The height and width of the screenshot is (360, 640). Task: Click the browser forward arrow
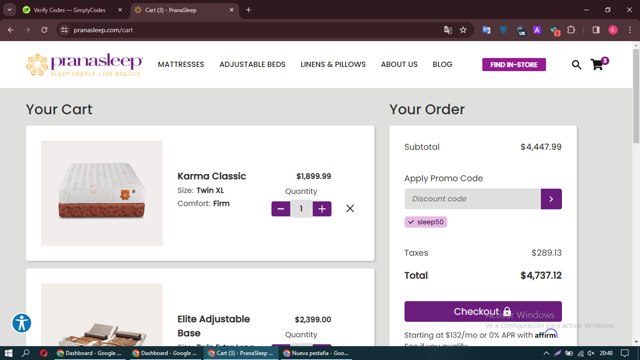click(27, 30)
